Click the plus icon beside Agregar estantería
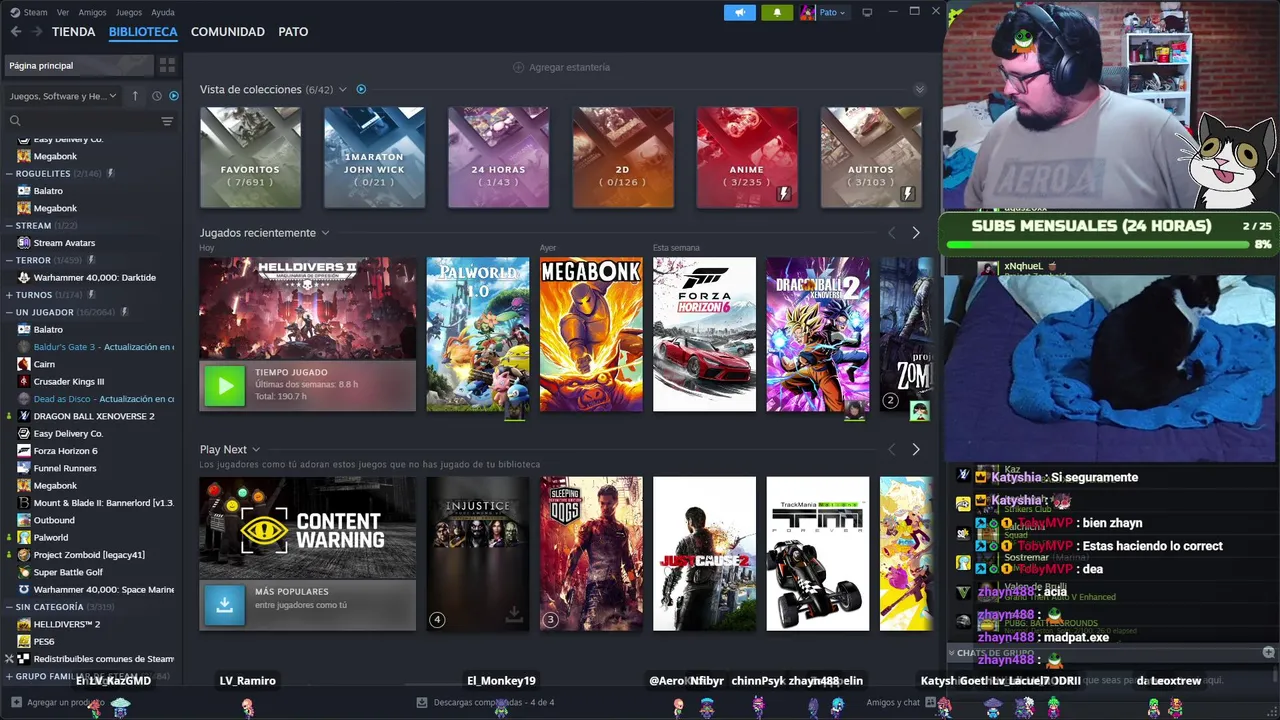This screenshot has width=1280, height=720. (x=518, y=67)
